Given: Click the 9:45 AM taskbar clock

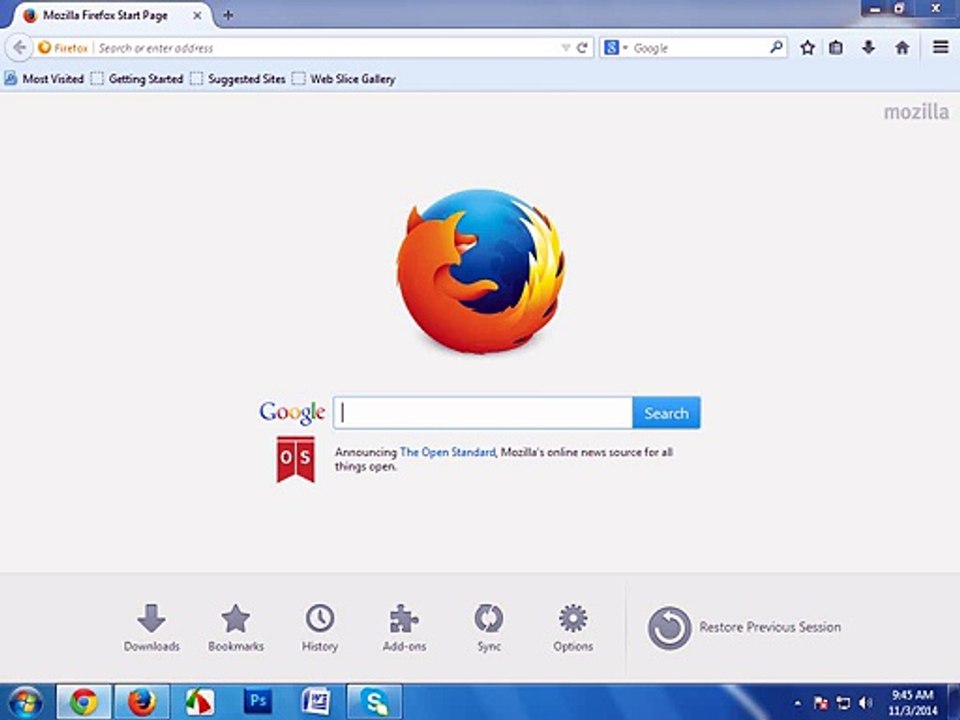Looking at the screenshot, I should pos(912,702).
